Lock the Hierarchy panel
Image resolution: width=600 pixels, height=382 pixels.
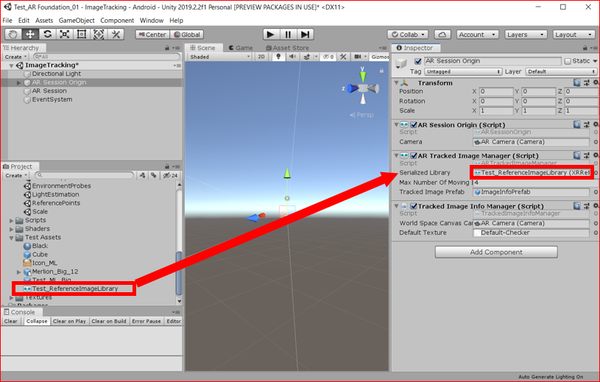[x=167, y=48]
